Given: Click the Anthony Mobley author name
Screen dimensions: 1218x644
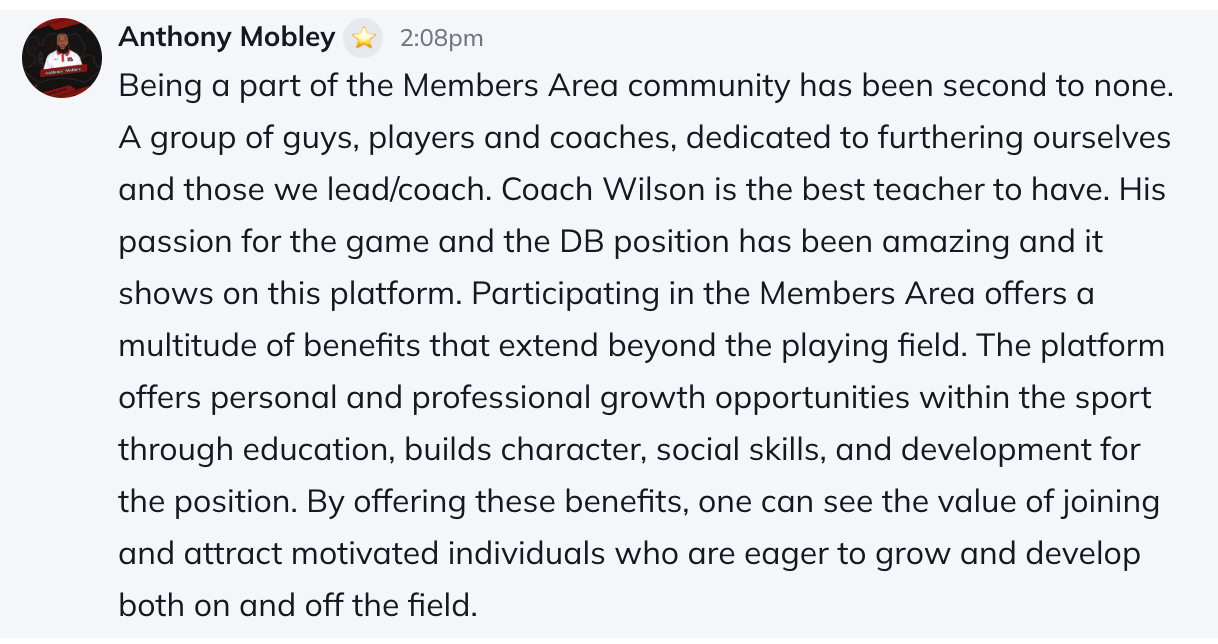Looking at the screenshot, I should pyautogui.click(x=226, y=38).
